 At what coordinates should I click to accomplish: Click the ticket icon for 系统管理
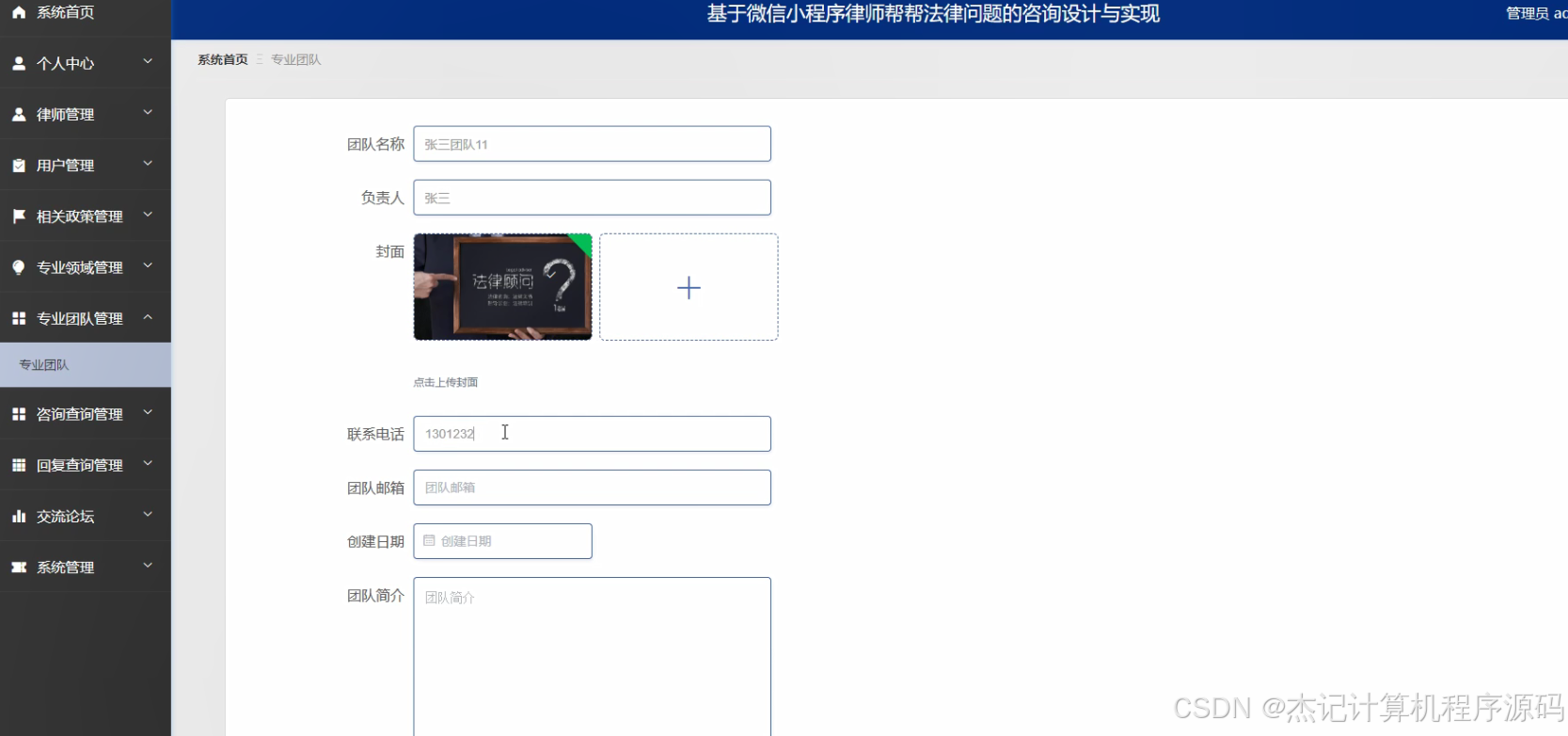point(19,568)
